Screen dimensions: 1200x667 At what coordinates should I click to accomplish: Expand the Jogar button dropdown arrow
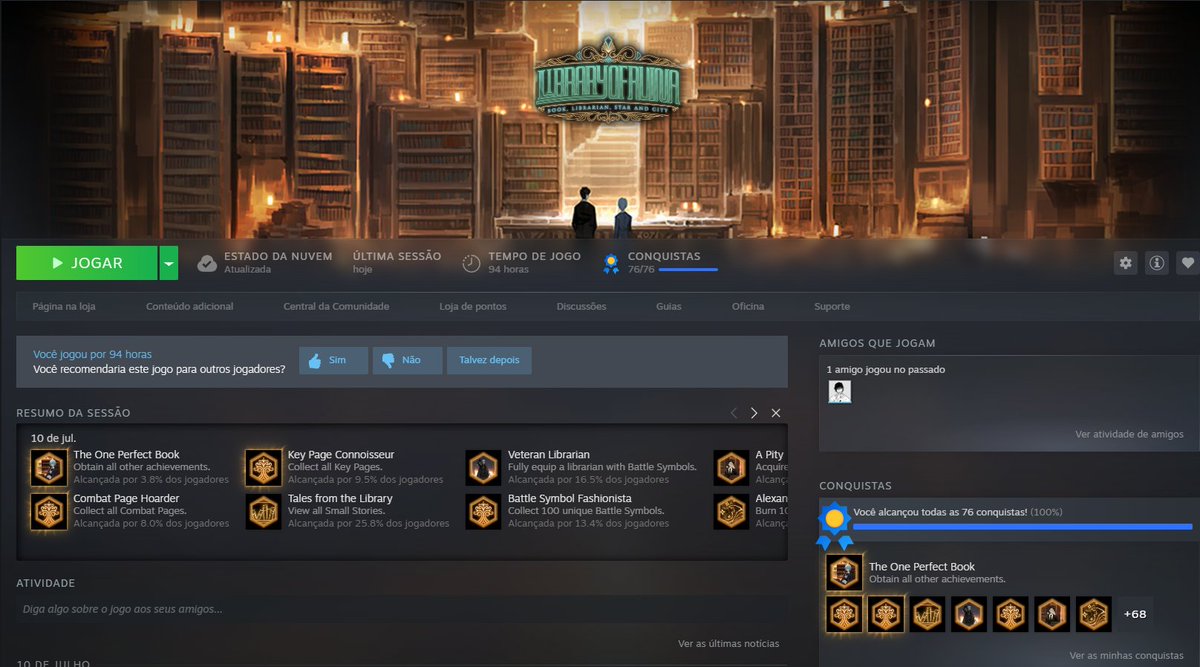coord(169,263)
